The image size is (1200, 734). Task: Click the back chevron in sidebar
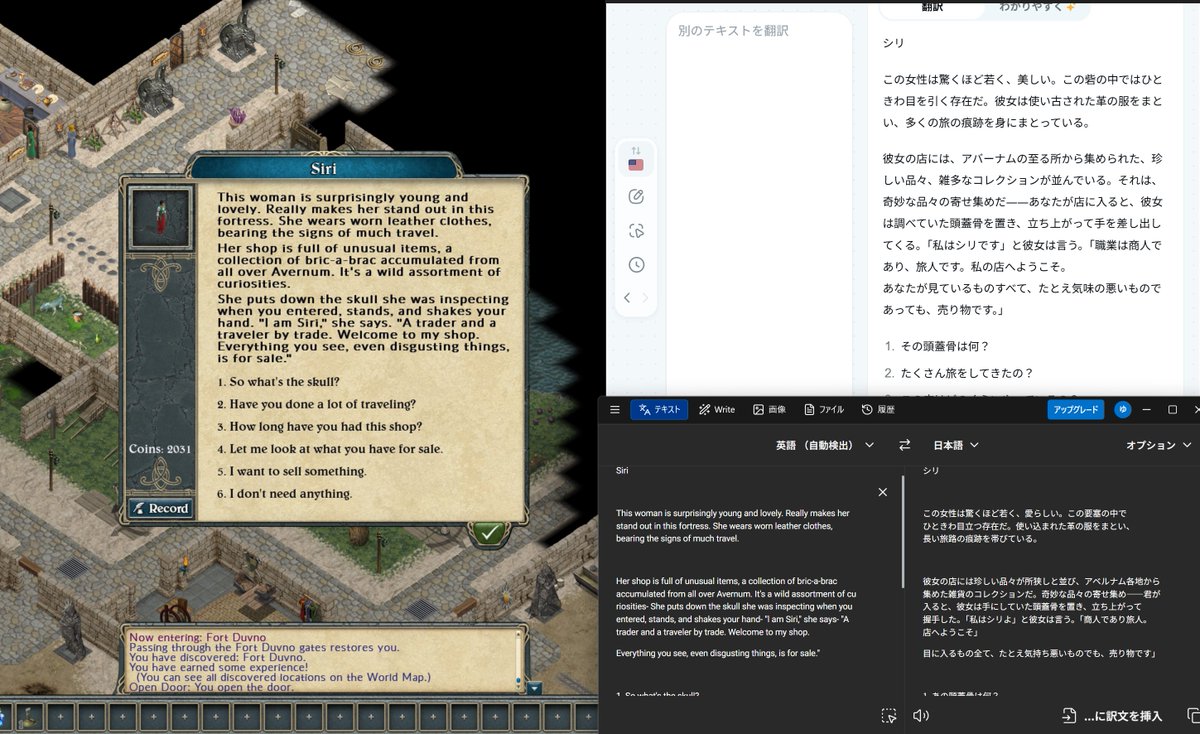(x=627, y=298)
